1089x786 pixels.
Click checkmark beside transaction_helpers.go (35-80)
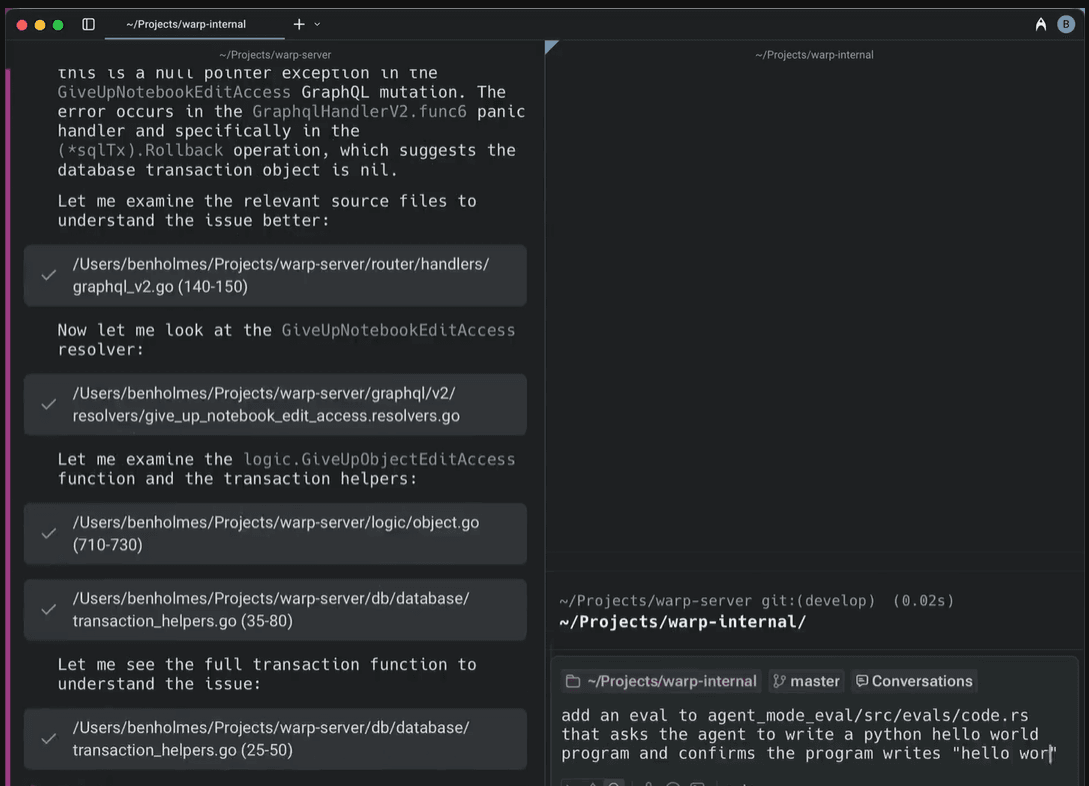coord(48,609)
